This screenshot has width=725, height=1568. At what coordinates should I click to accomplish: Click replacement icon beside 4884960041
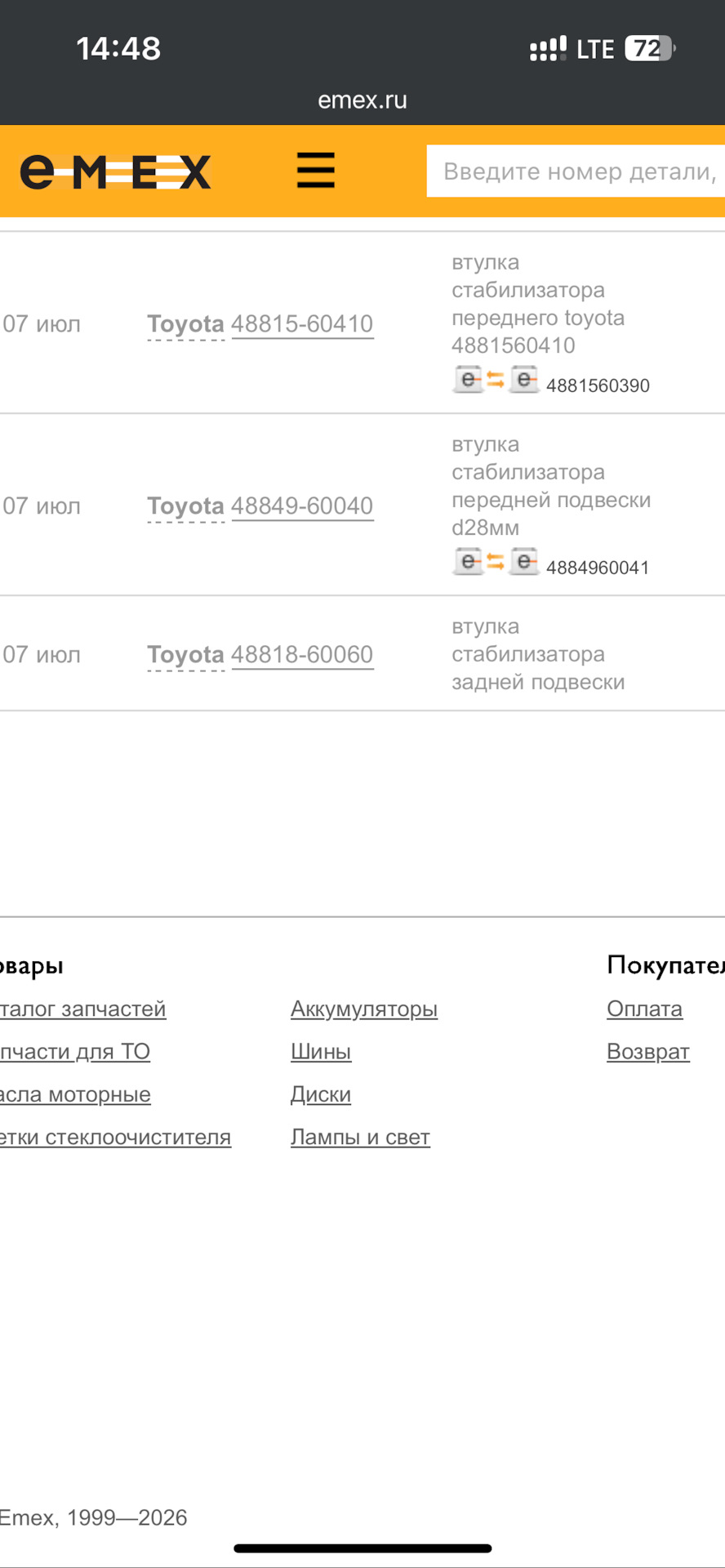click(x=496, y=562)
